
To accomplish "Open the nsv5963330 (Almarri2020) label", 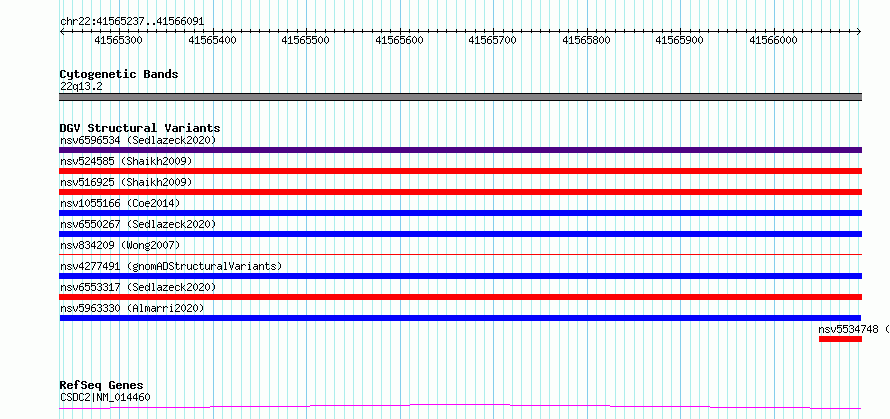I will pos(132,308).
